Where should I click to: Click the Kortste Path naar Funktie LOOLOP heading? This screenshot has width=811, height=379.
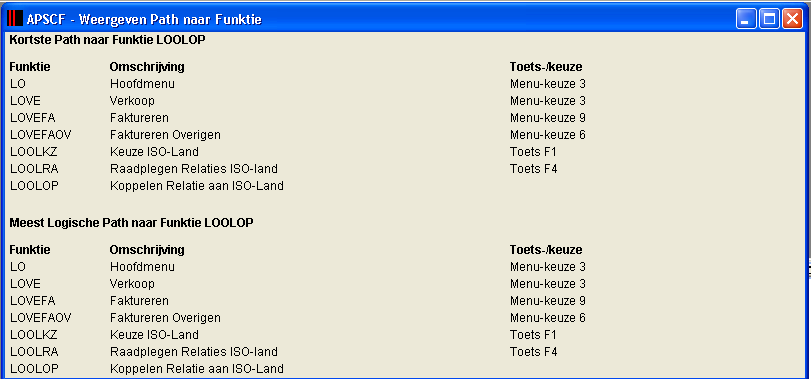click(107, 40)
